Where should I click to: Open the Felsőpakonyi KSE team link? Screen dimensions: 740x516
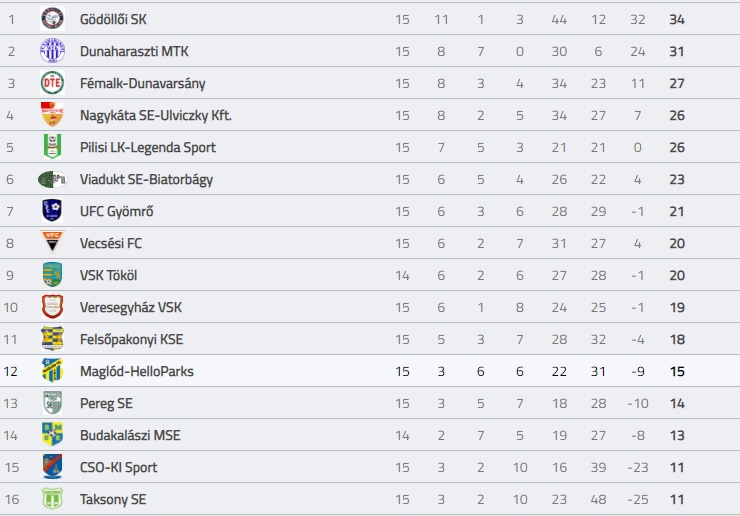(131, 339)
